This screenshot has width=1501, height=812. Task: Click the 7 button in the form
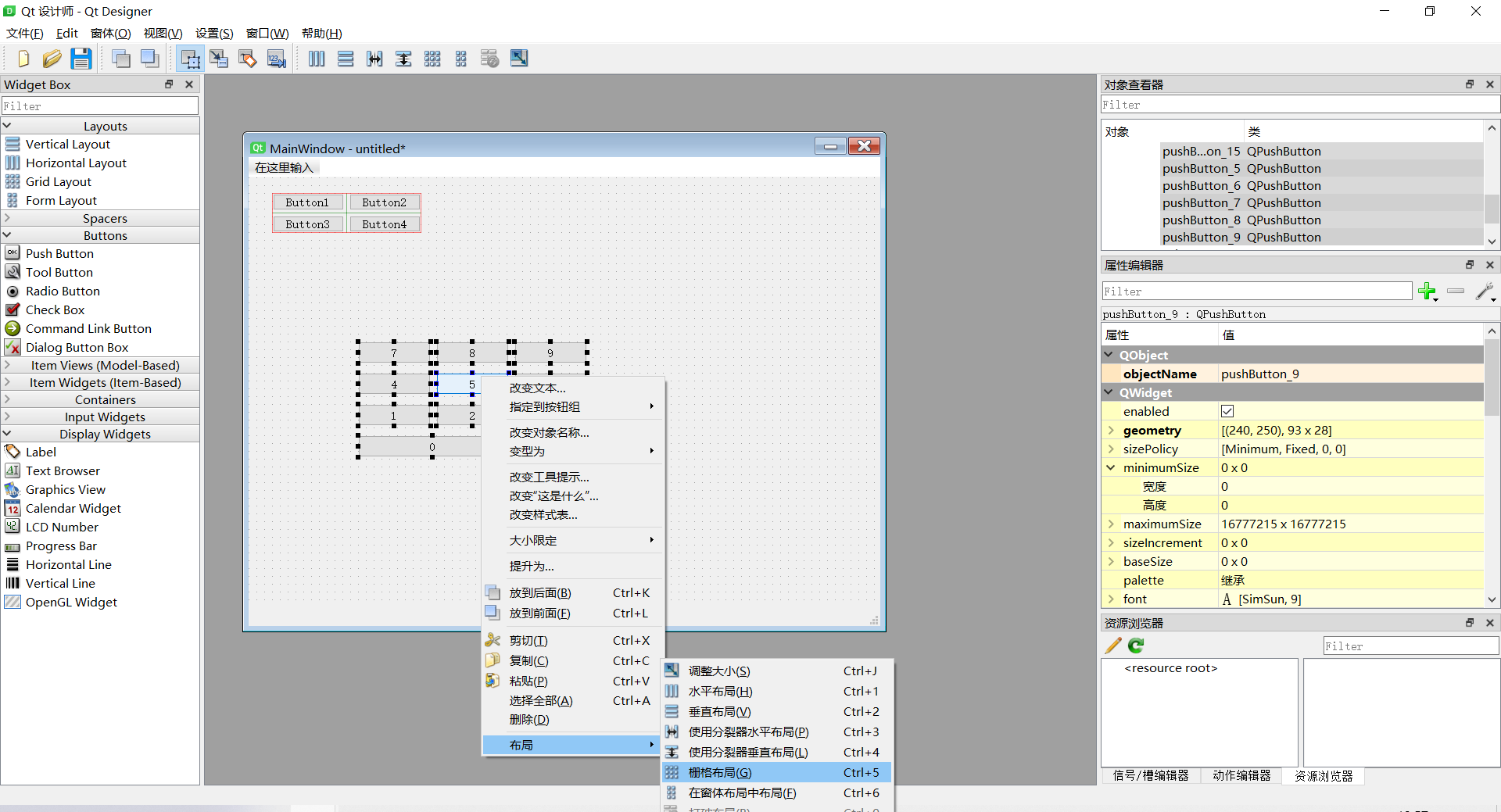point(394,352)
